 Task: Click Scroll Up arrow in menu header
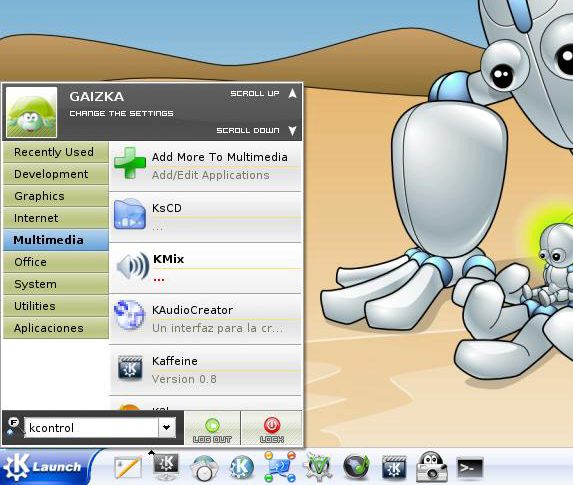click(x=292, y=94)
